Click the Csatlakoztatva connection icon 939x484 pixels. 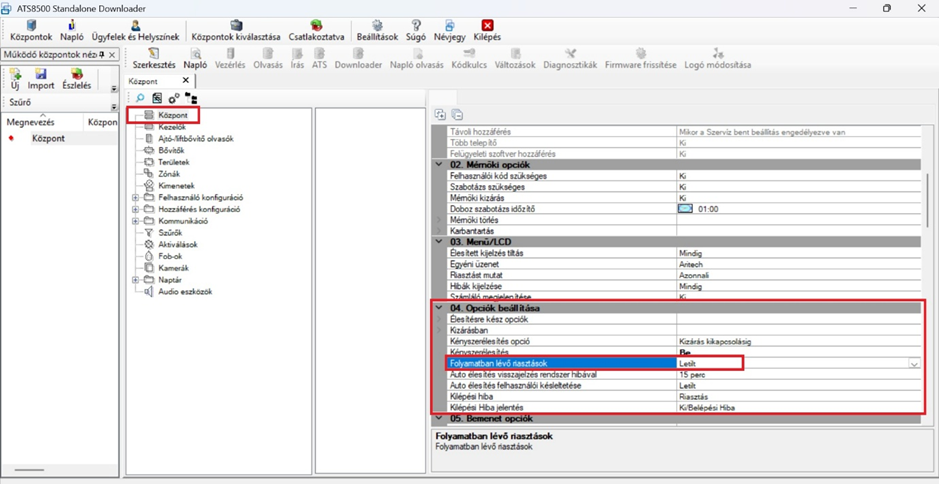316,25
